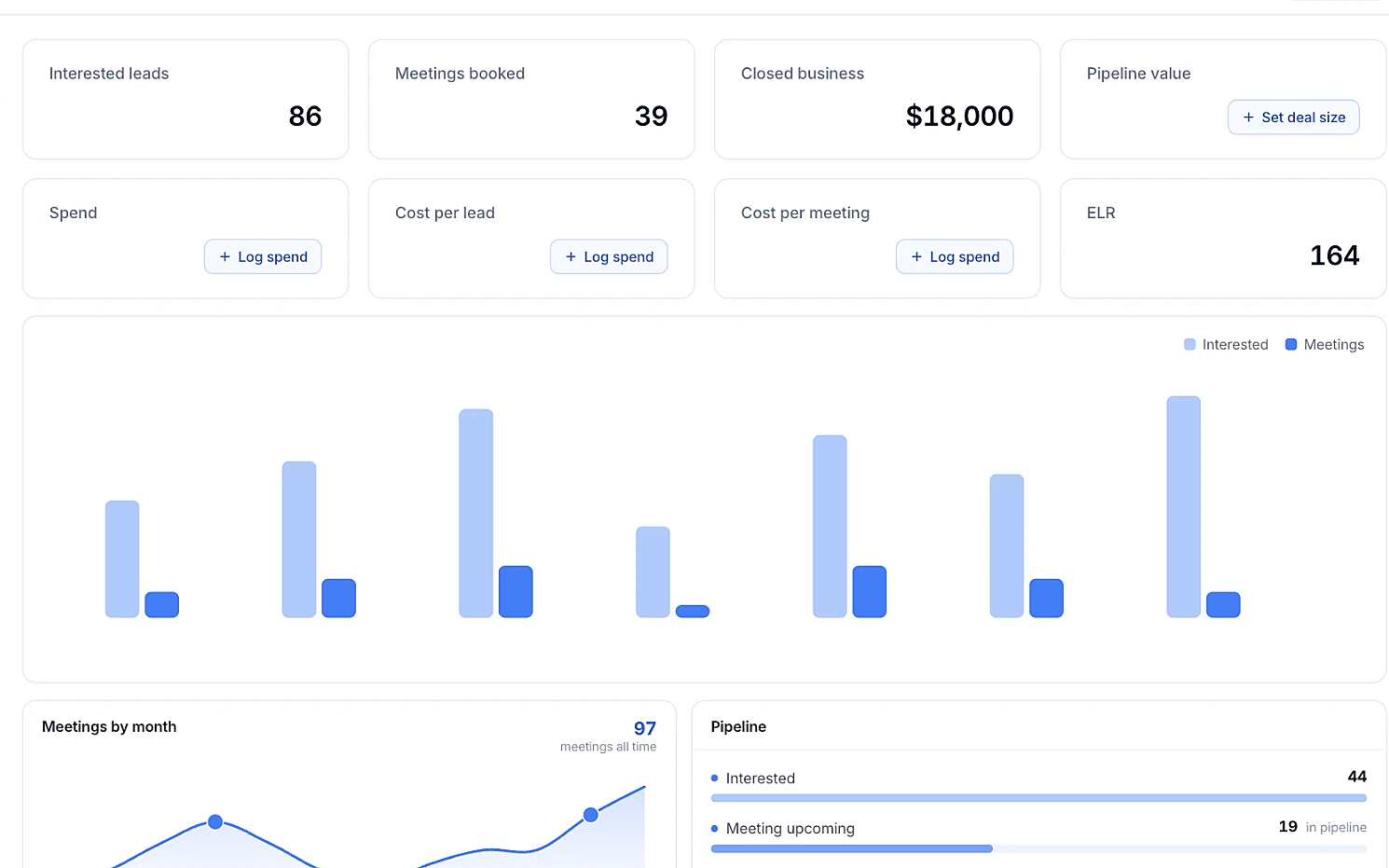Click the "Meeting upcoming" row label
This screenshot has height=868, width=1389.
791,829
